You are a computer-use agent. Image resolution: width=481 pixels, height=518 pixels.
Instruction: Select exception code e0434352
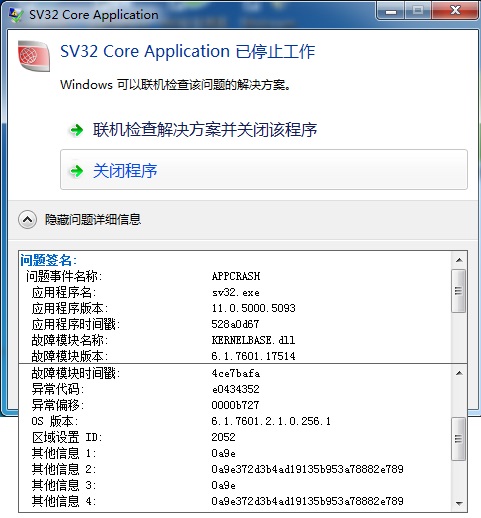pyautogui.click(x=235, y=389)
